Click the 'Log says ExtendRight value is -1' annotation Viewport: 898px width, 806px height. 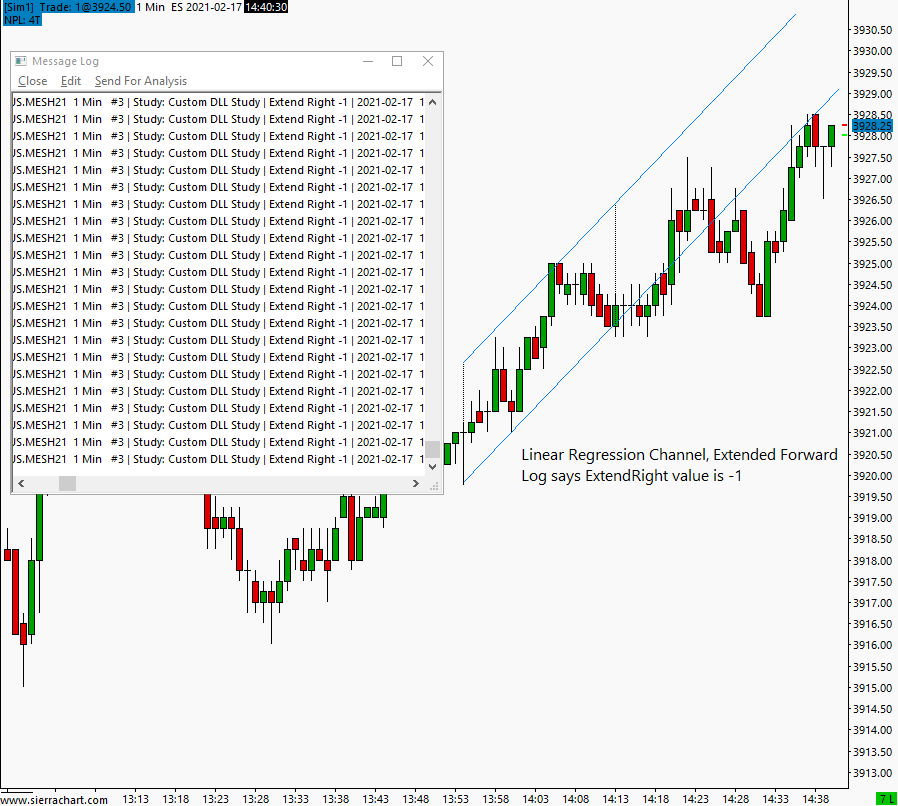click(632, 476)
